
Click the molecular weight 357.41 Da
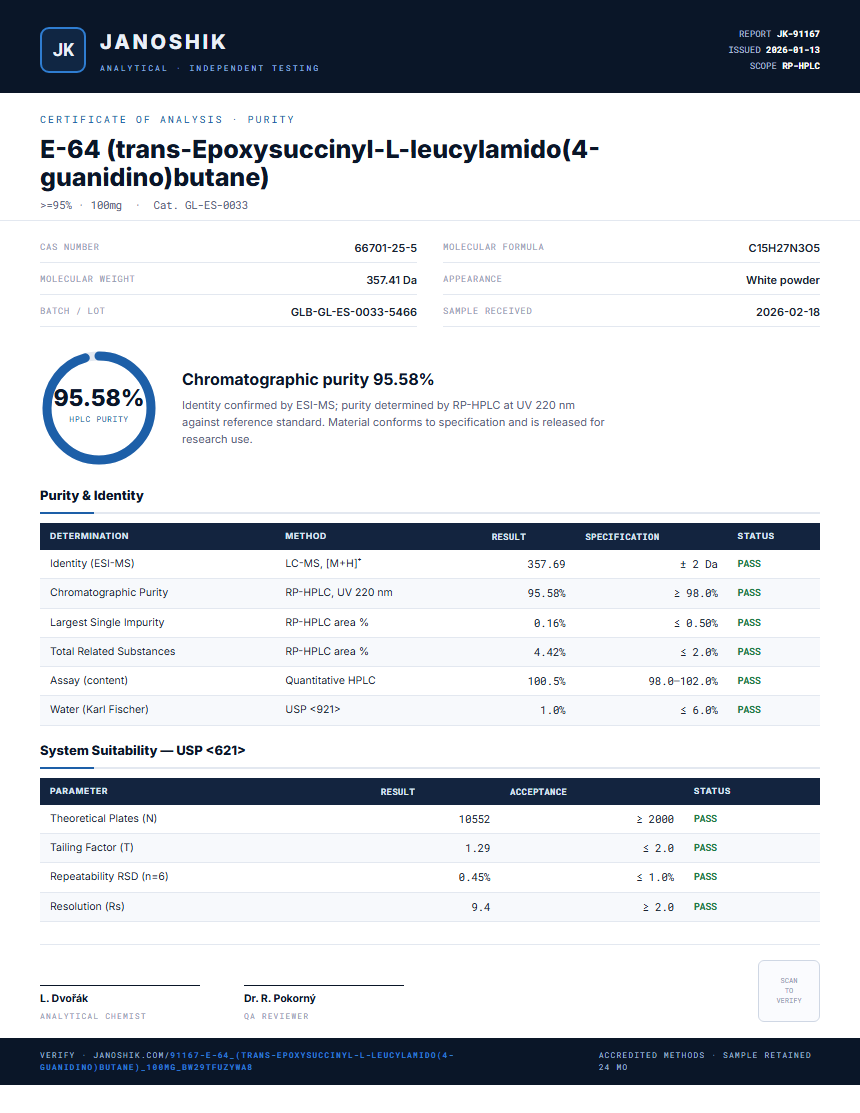tap(392, 280)
